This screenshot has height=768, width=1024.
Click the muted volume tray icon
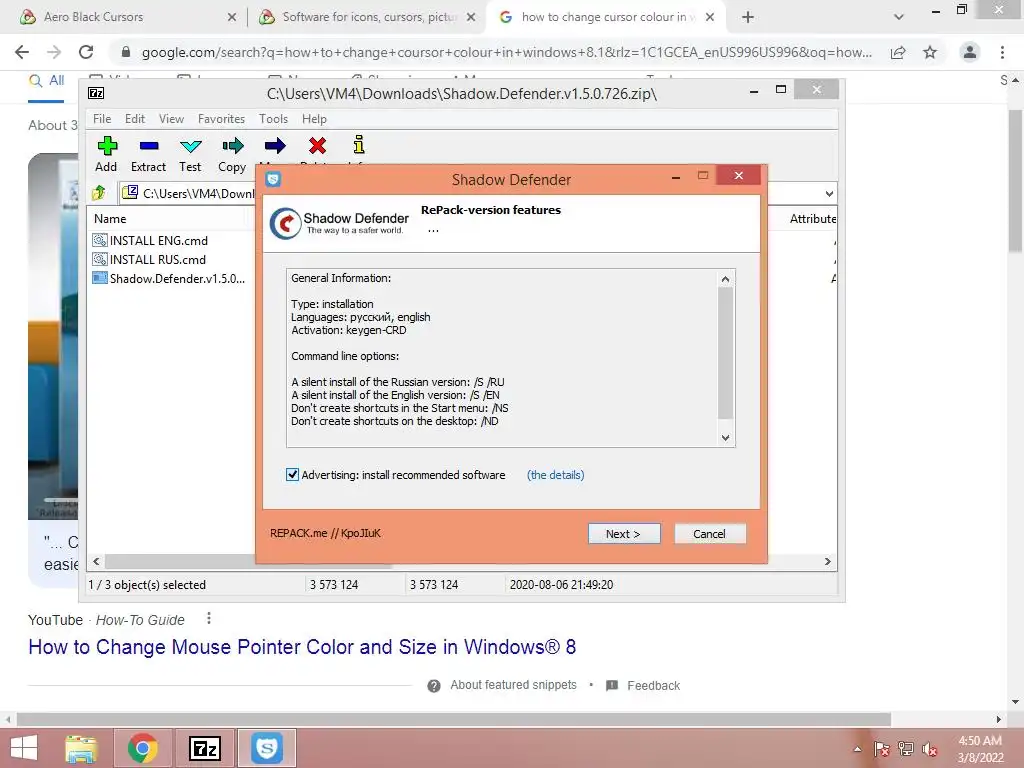(929, 749)
